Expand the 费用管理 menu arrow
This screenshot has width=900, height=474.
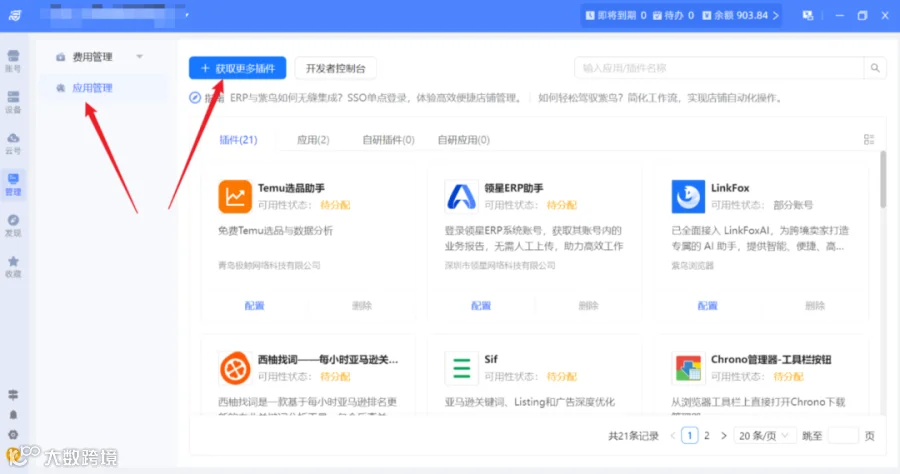[139, 57]
